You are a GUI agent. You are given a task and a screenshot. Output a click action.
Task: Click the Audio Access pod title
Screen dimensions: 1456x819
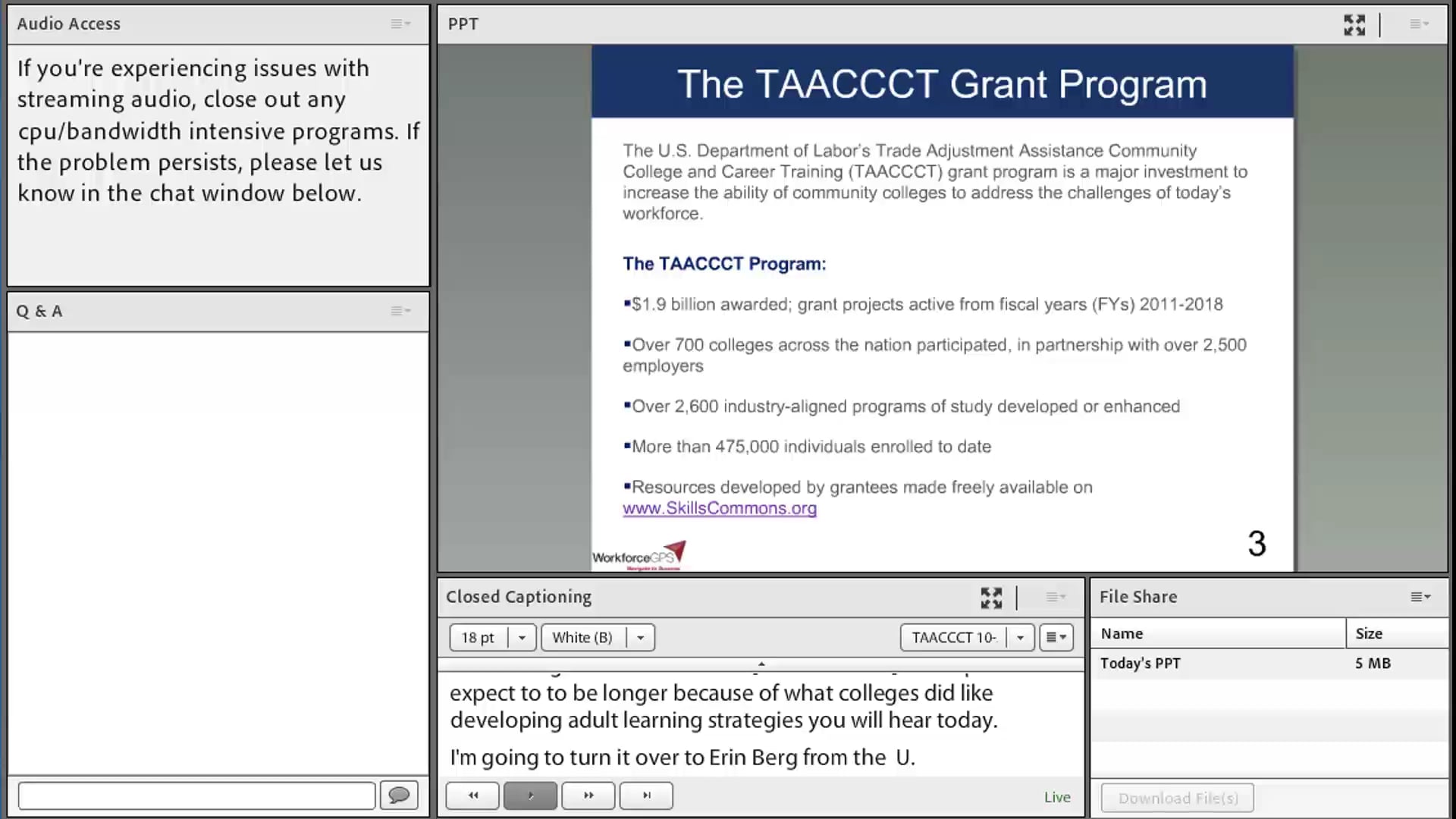pyautogui.click(x=69, y=24)
